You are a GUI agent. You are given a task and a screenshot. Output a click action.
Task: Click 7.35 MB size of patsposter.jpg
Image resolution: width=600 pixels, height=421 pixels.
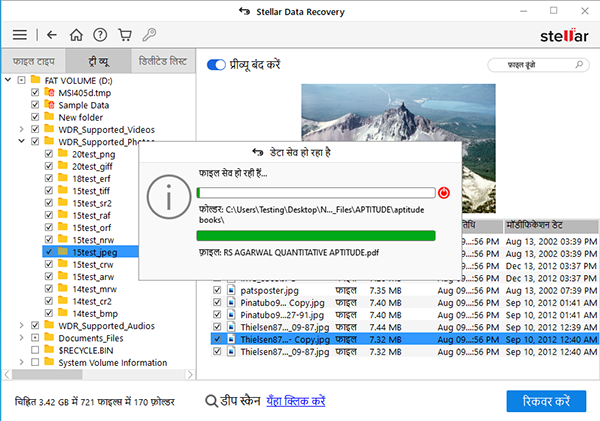385,290
